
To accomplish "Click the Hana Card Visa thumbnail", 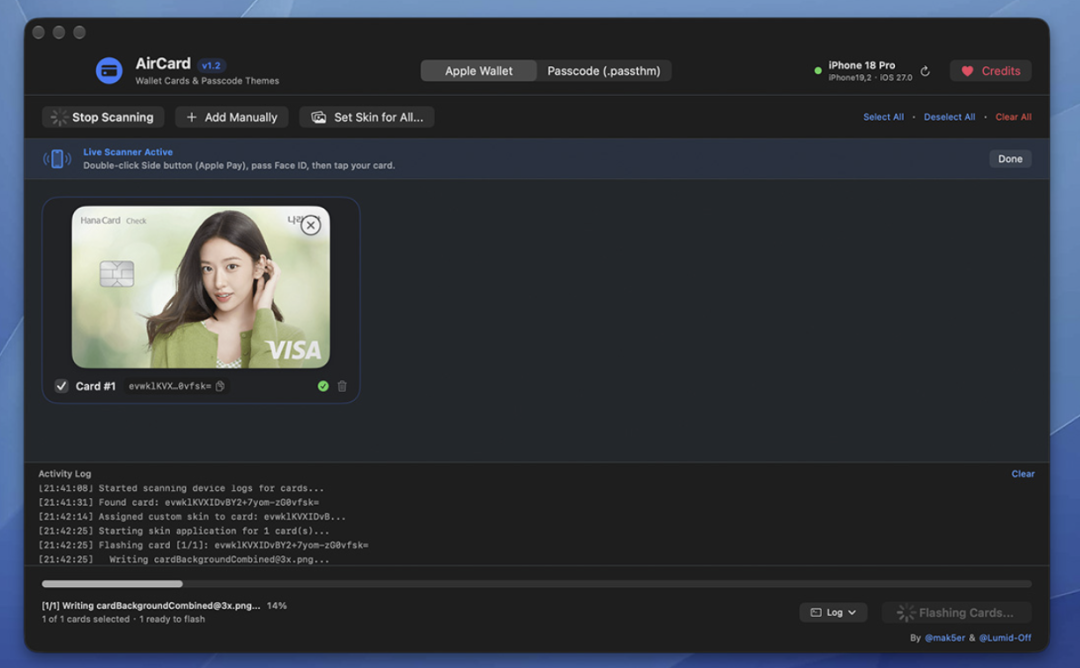I will (x=200, y=287).
